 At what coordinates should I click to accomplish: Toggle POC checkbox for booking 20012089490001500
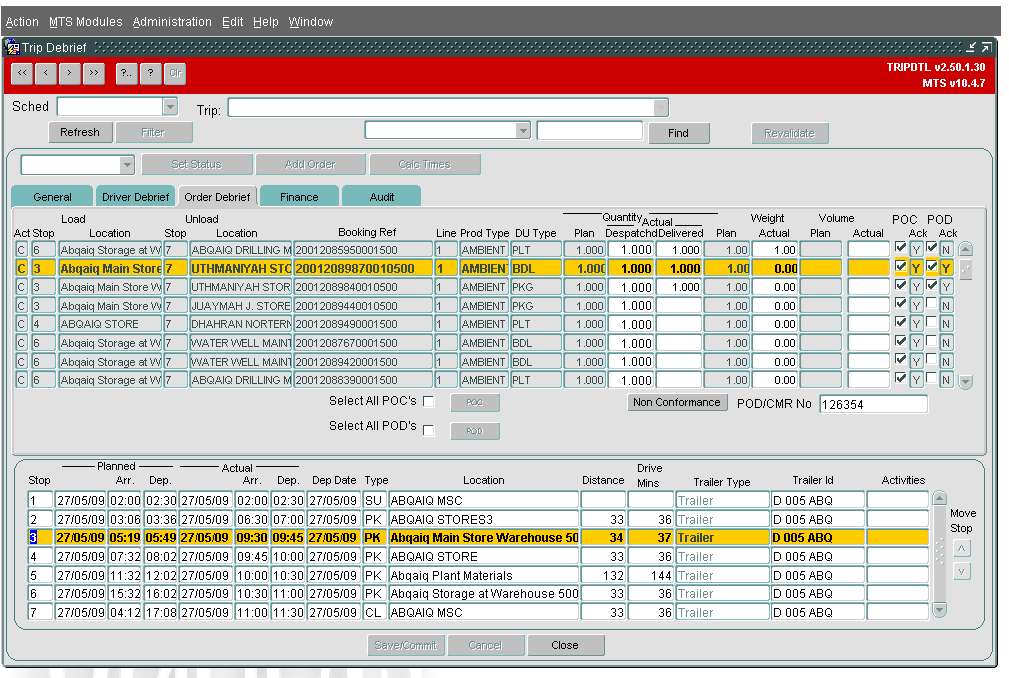click(901, 322)
